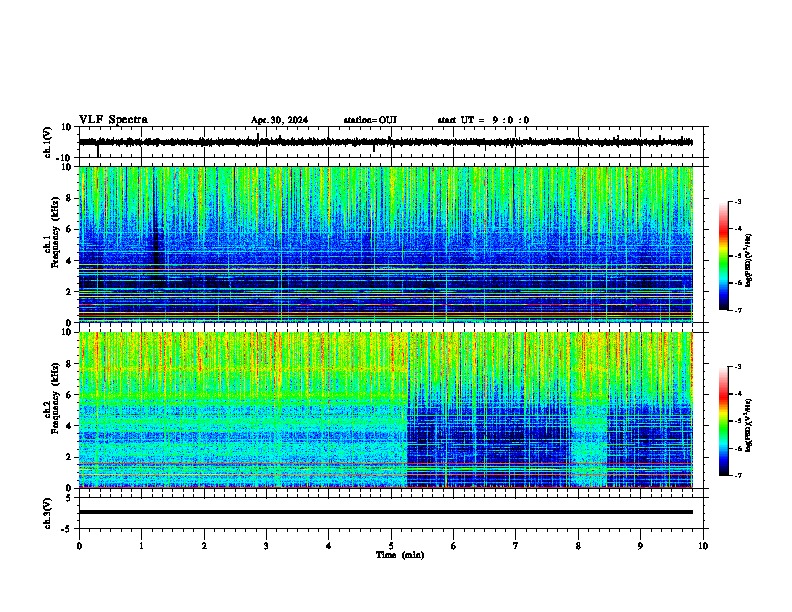Click the "station=OUI" label
This screenshot has height=612, width=792.
coord(370,120)
